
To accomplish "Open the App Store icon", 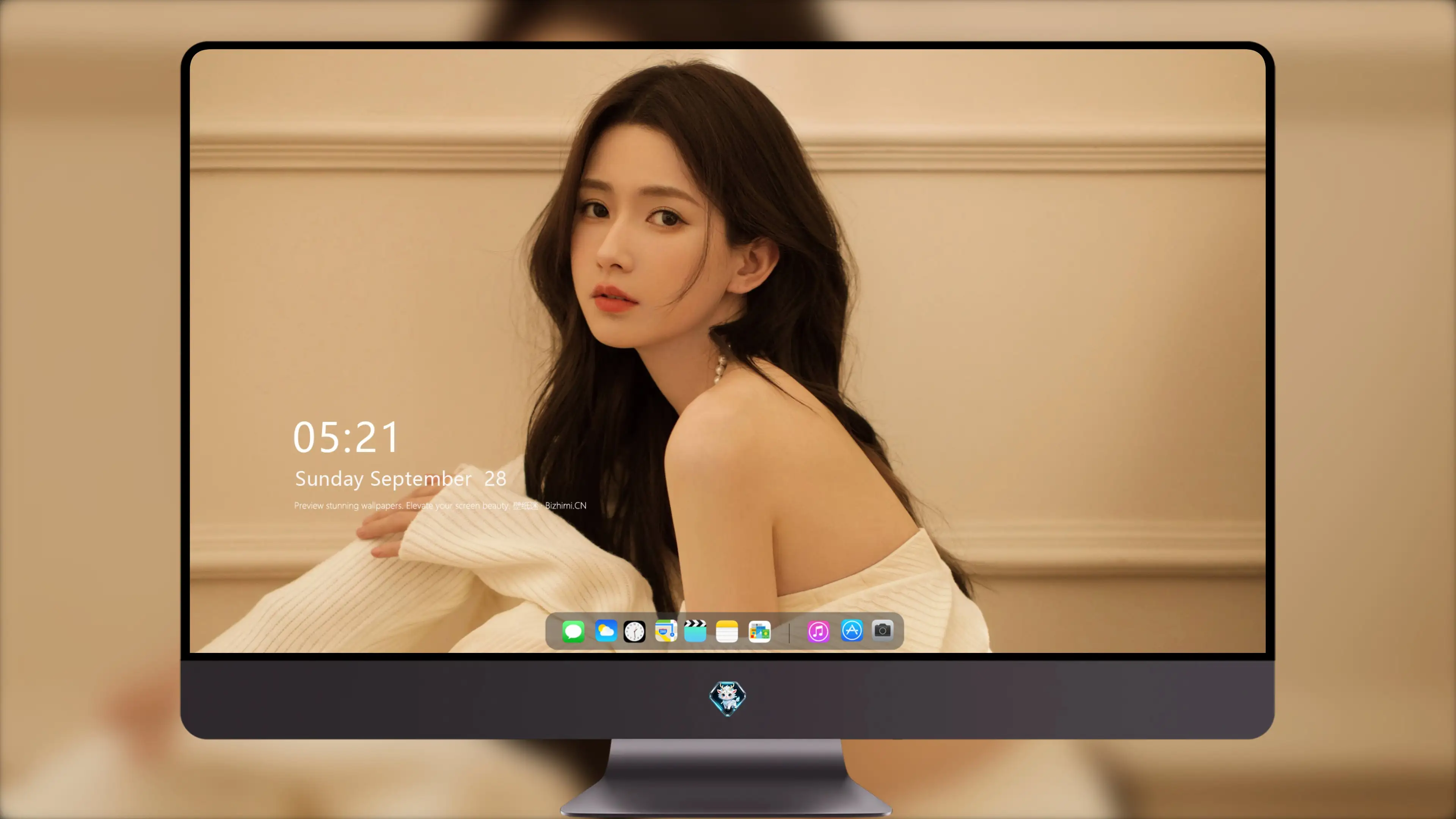I will point(852,630).
